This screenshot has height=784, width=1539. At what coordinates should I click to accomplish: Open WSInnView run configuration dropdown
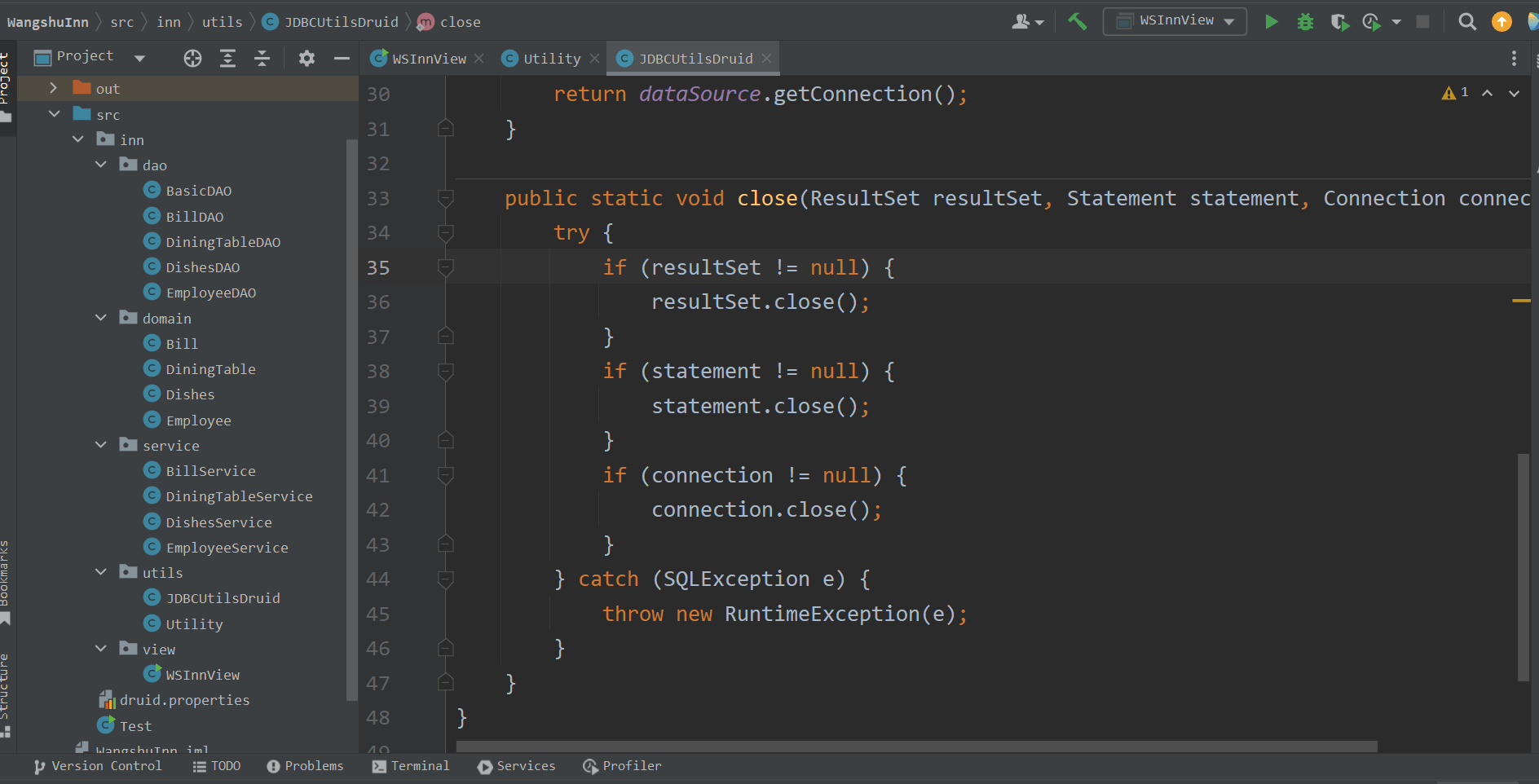pos(1175,21)
